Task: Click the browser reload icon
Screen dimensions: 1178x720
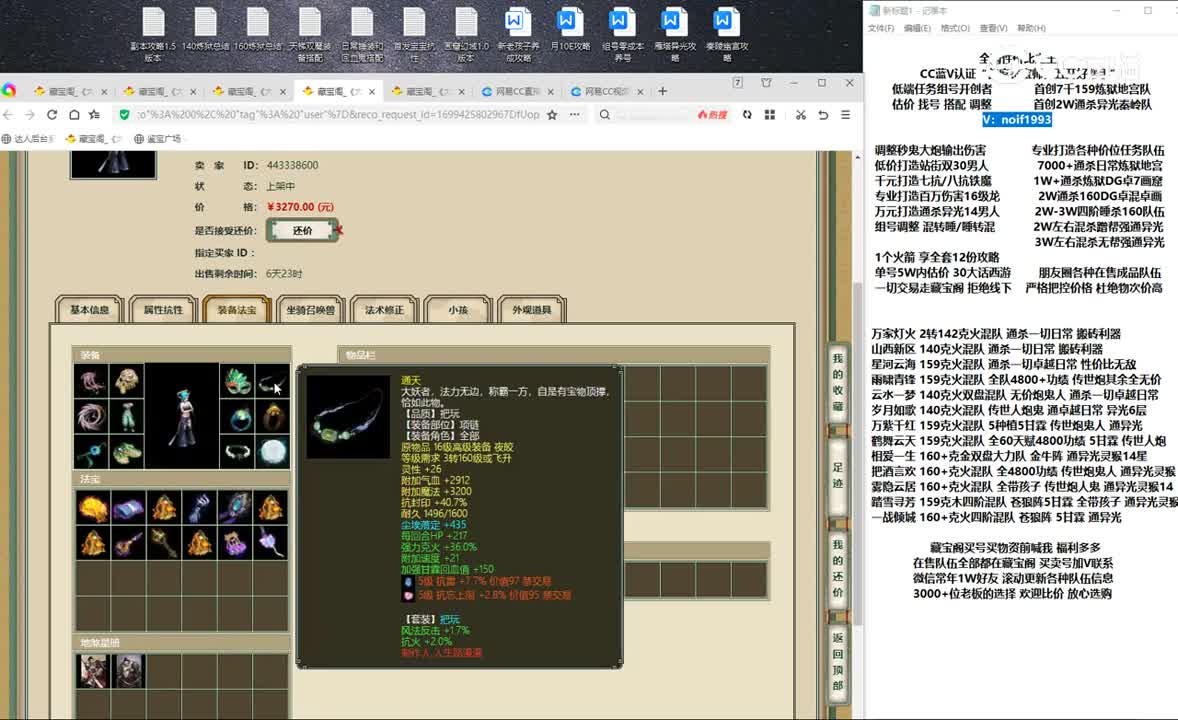Action: 52,114
